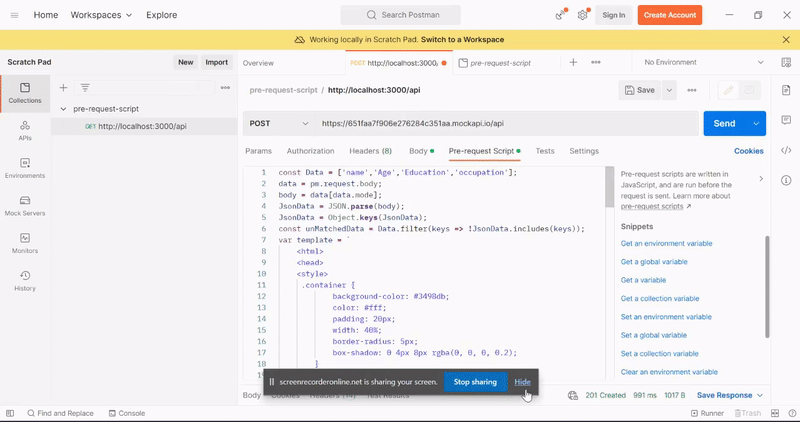The image size is (800, 422).
Task: Open the code snippet panel icon
Action: click(786, 151)
